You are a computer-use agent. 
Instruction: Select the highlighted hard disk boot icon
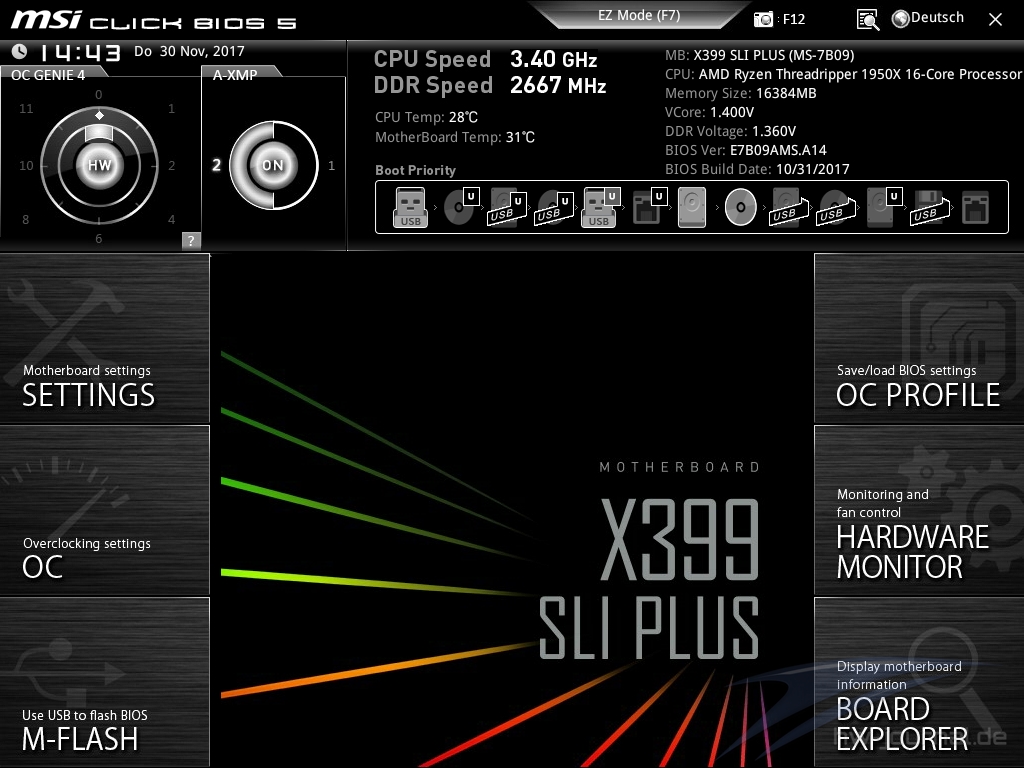(692, 208)
